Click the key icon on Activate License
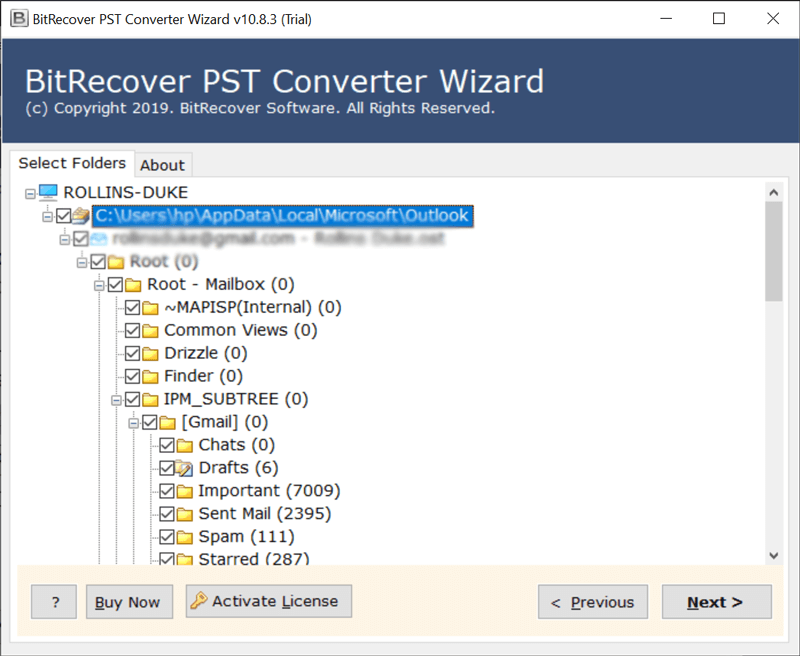 tap(199, 601)
